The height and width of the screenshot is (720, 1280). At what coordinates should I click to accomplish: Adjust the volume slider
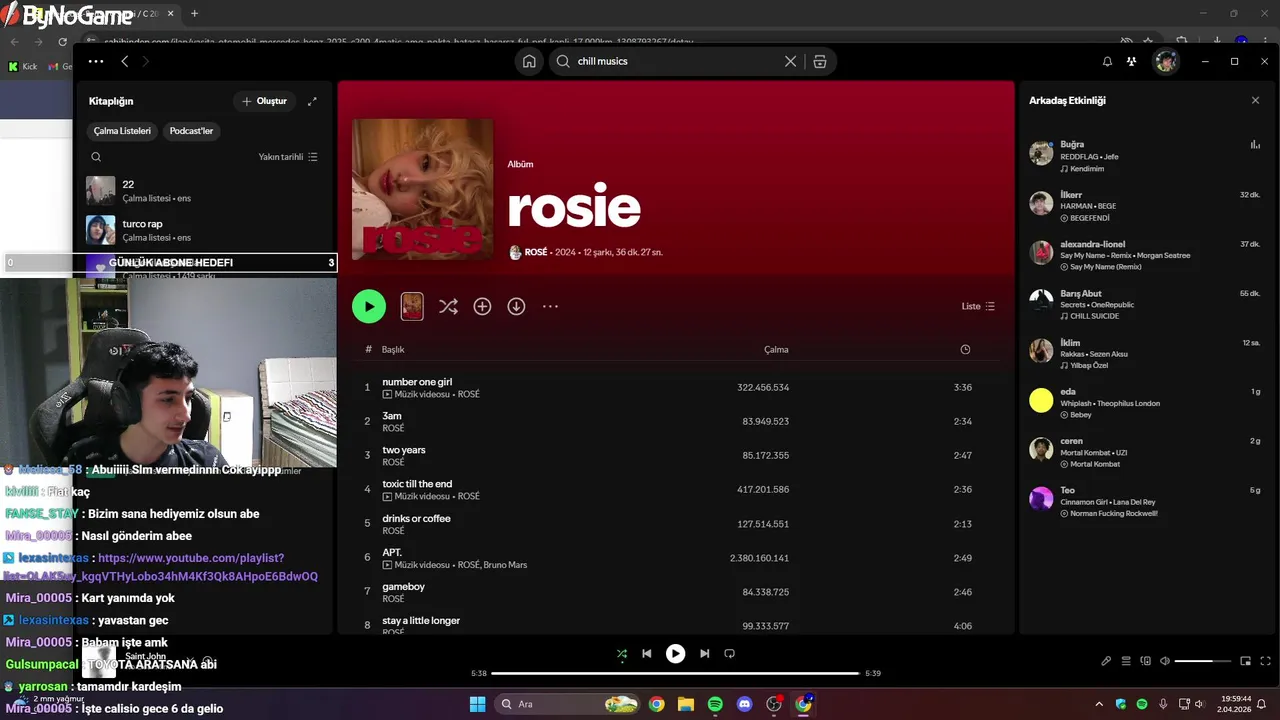coord(1202,661)
